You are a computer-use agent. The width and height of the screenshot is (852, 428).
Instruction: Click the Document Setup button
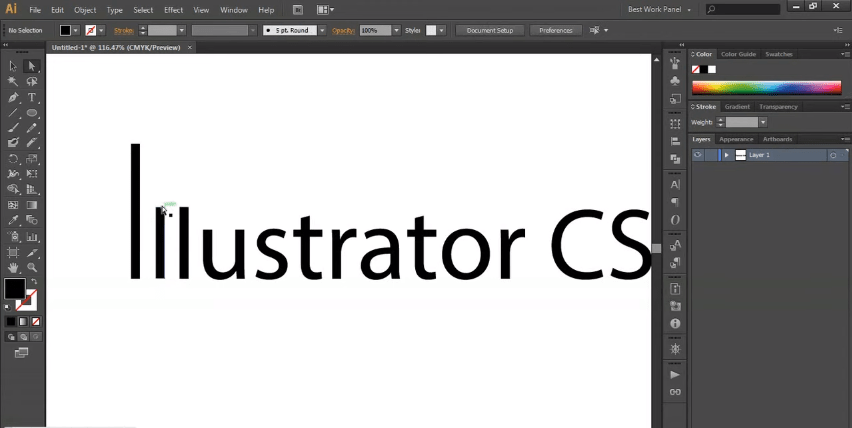[490, 31]
